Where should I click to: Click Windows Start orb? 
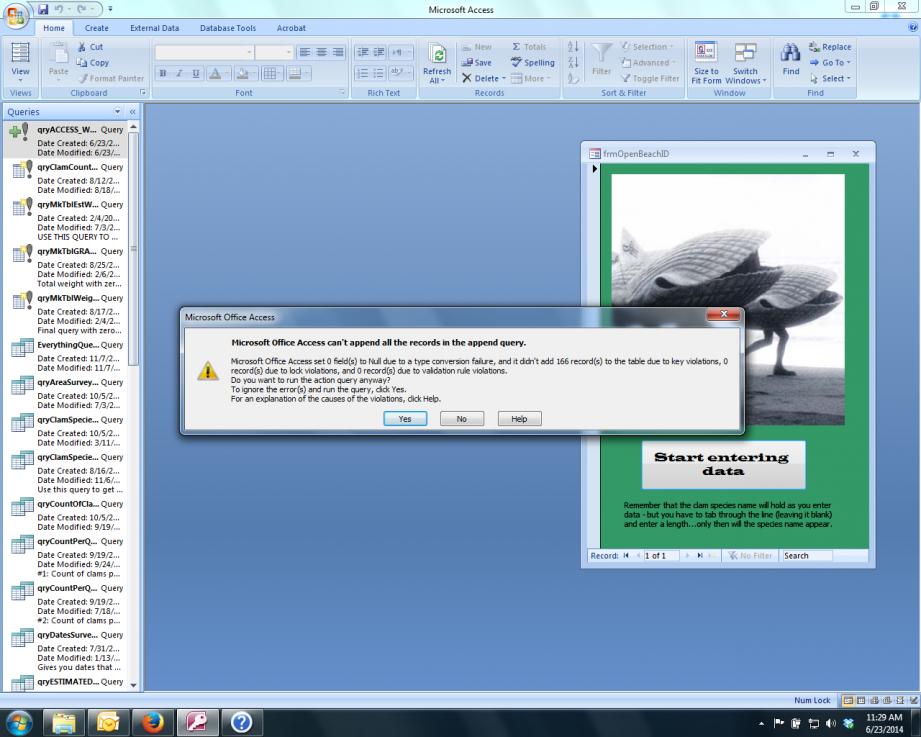[19, 722]
